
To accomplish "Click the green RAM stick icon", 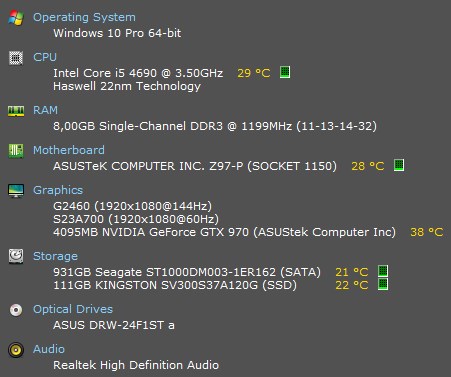I will click(16, 111).
